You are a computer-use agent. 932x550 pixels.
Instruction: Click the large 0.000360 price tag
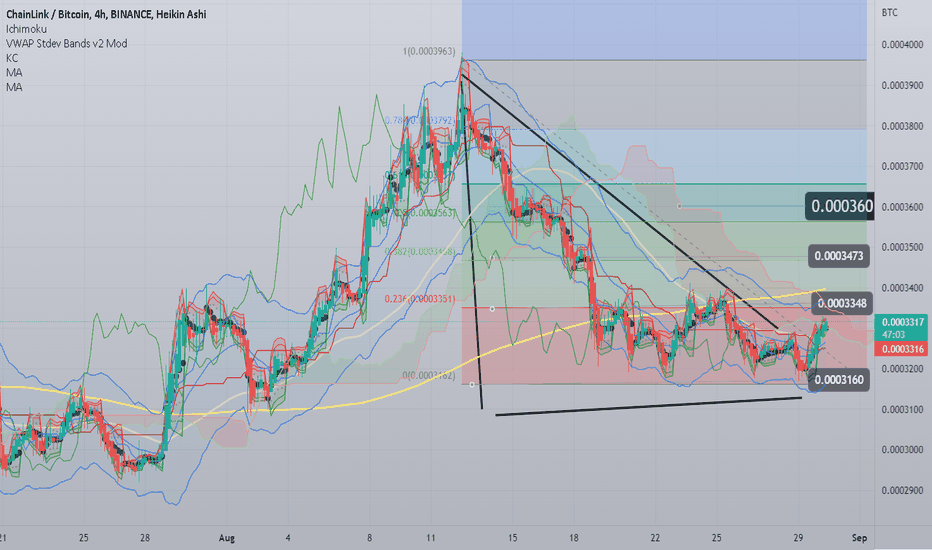tap(840, 206)
